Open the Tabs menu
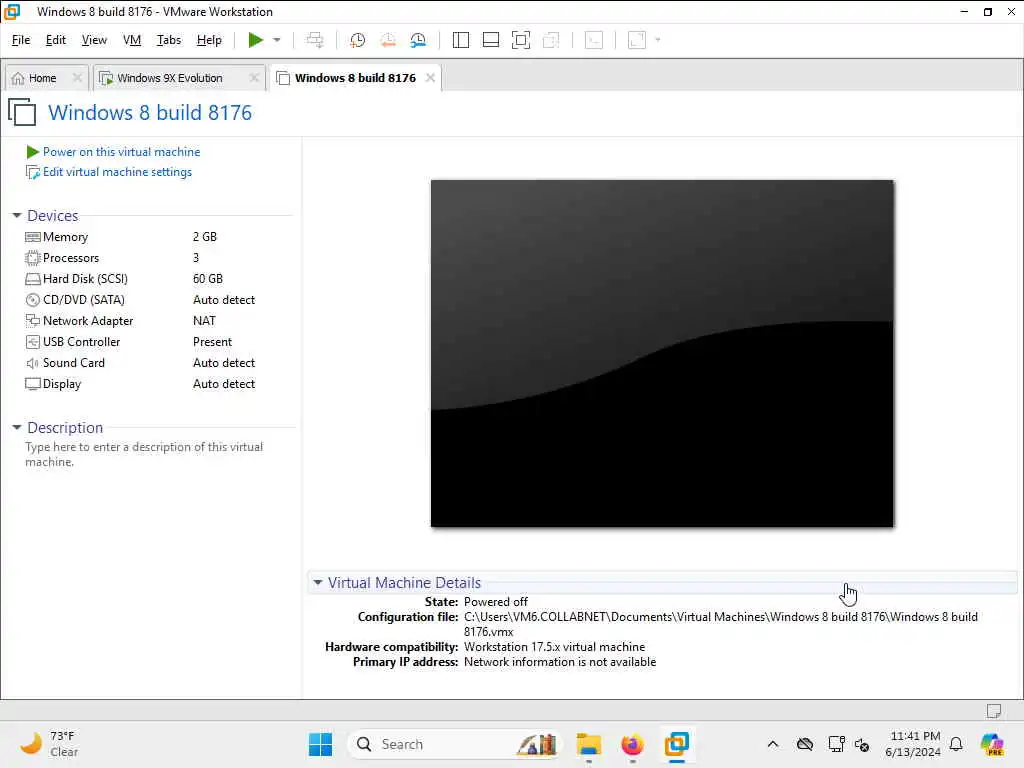 (168, 40)
